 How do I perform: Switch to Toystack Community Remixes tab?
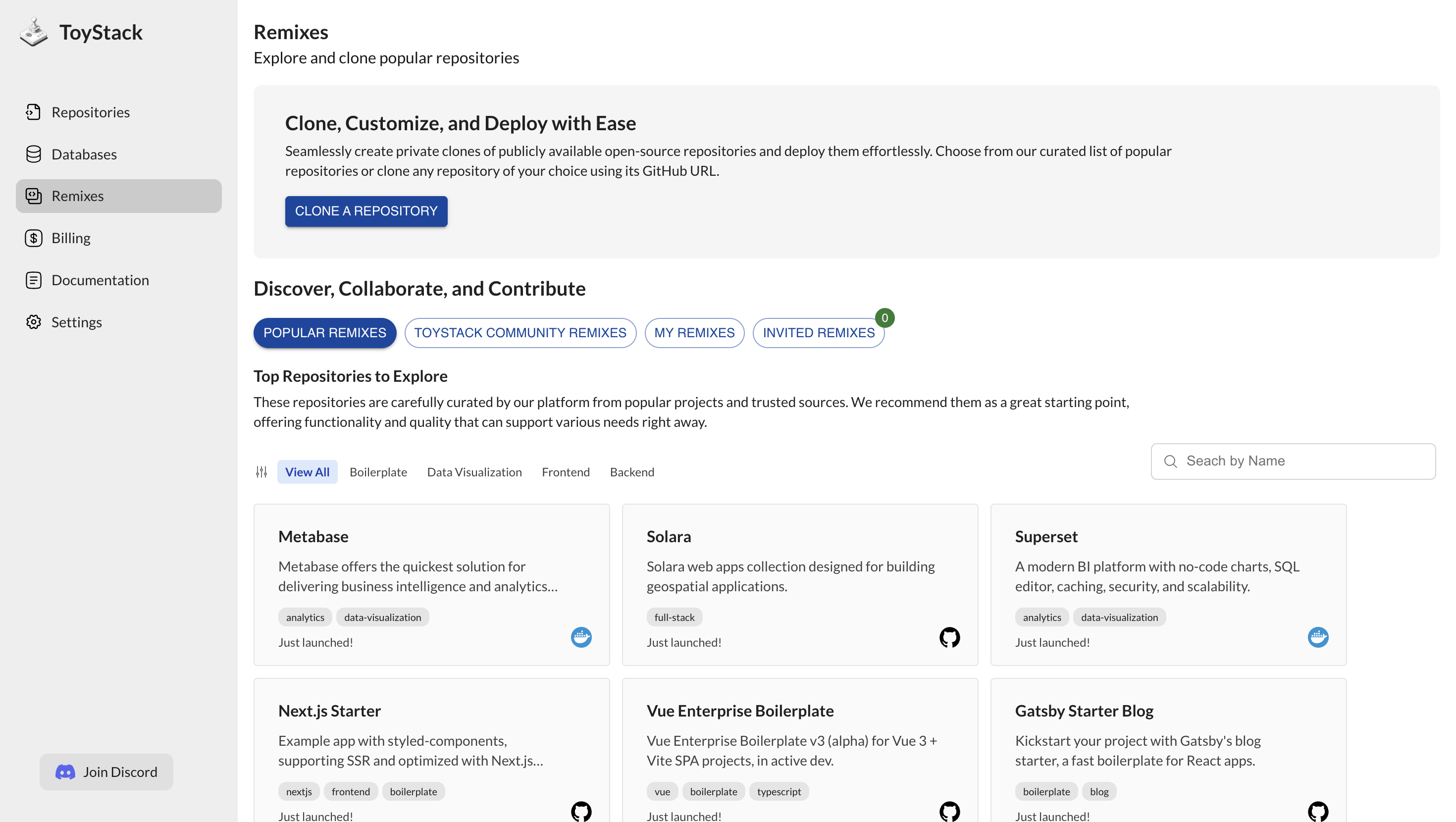[520, 332]
